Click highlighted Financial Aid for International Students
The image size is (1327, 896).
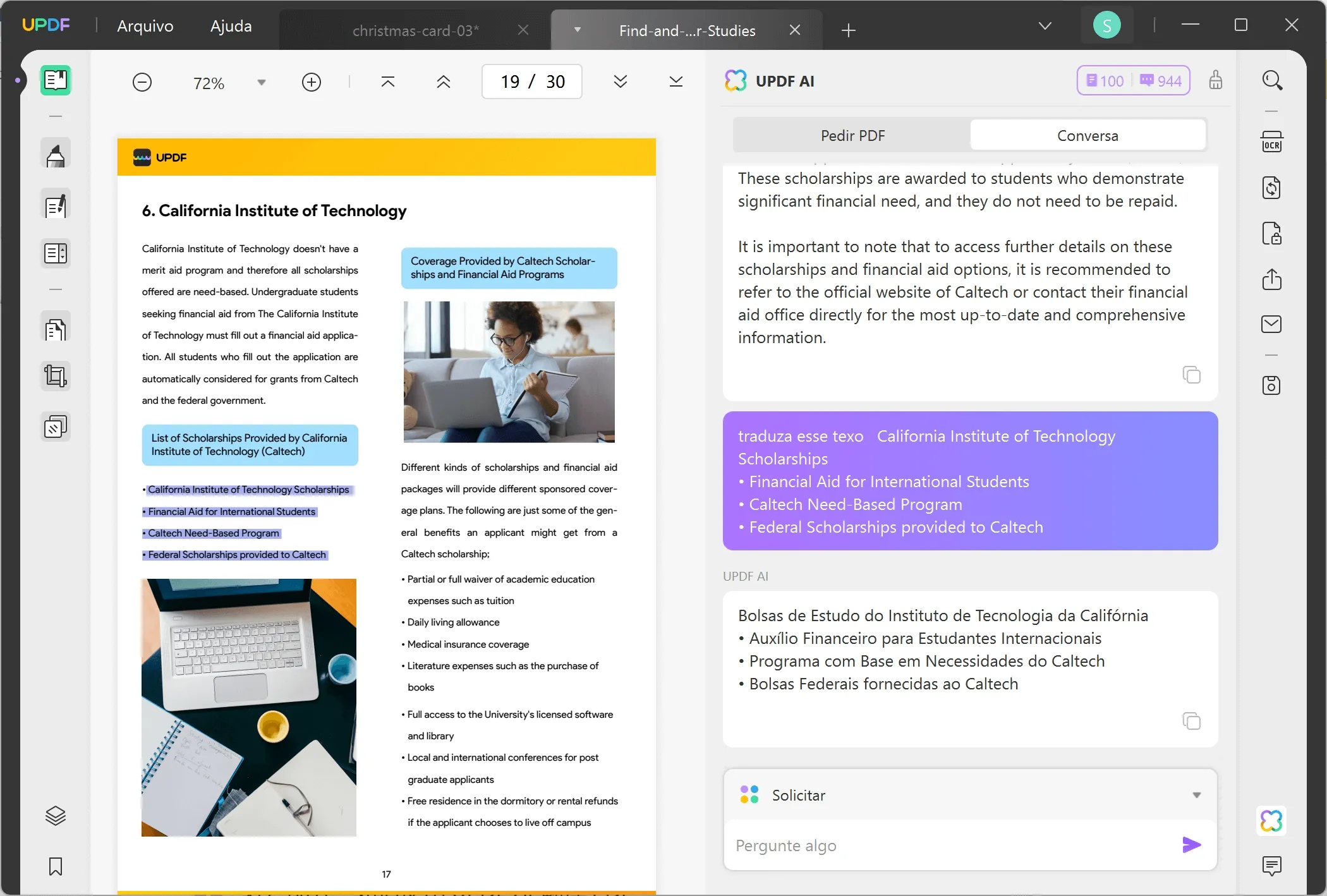click(x=231, y=512)
